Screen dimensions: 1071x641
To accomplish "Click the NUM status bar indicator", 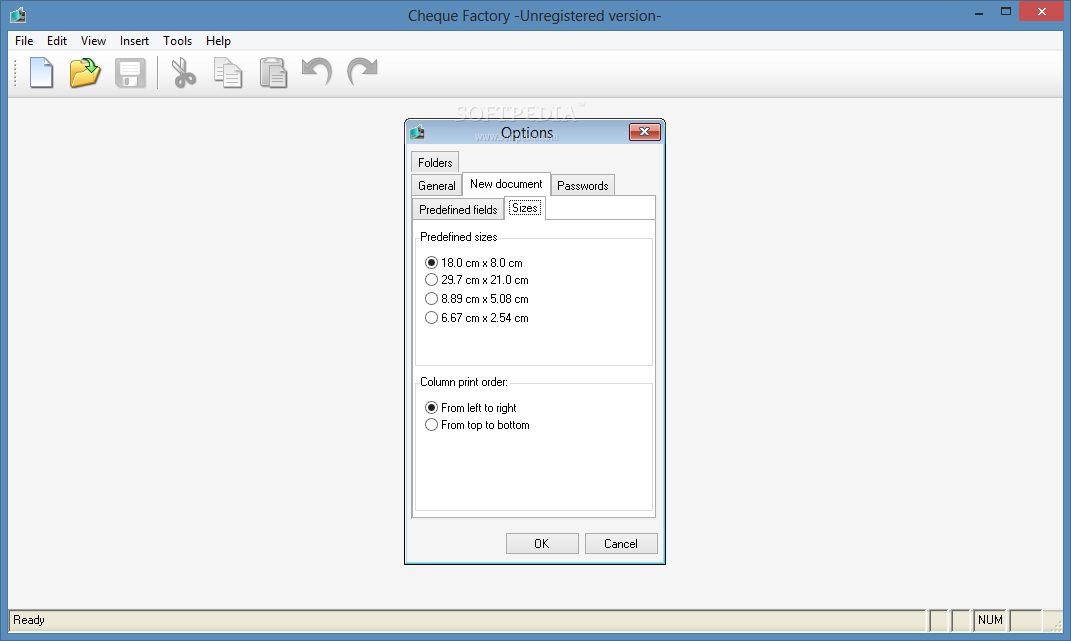I will 990,620.
